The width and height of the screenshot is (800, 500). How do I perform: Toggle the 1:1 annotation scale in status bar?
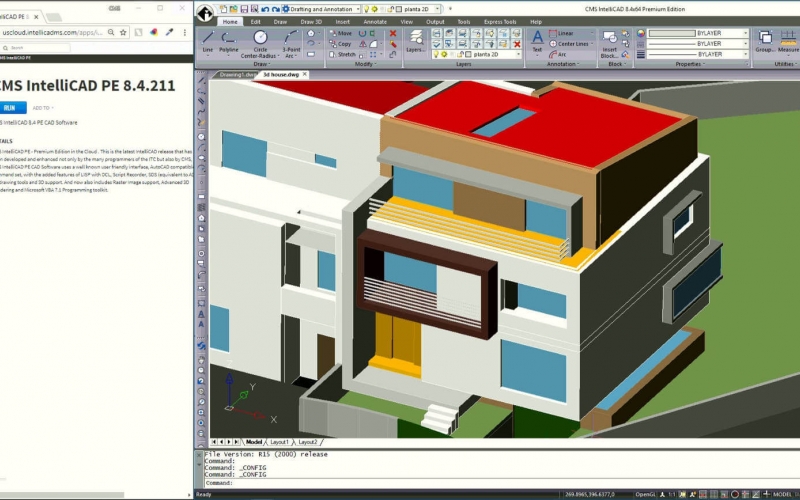672,494
